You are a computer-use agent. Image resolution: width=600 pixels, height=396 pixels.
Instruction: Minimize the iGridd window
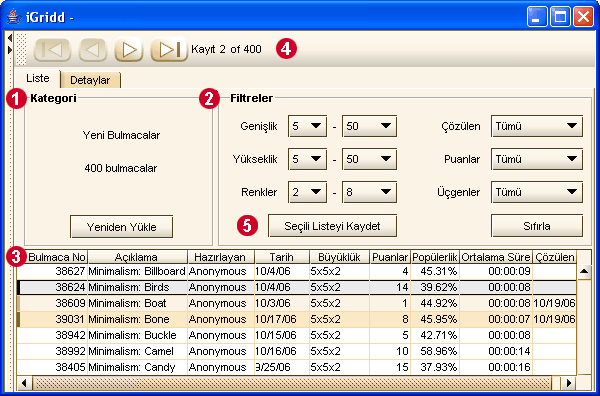536,17
